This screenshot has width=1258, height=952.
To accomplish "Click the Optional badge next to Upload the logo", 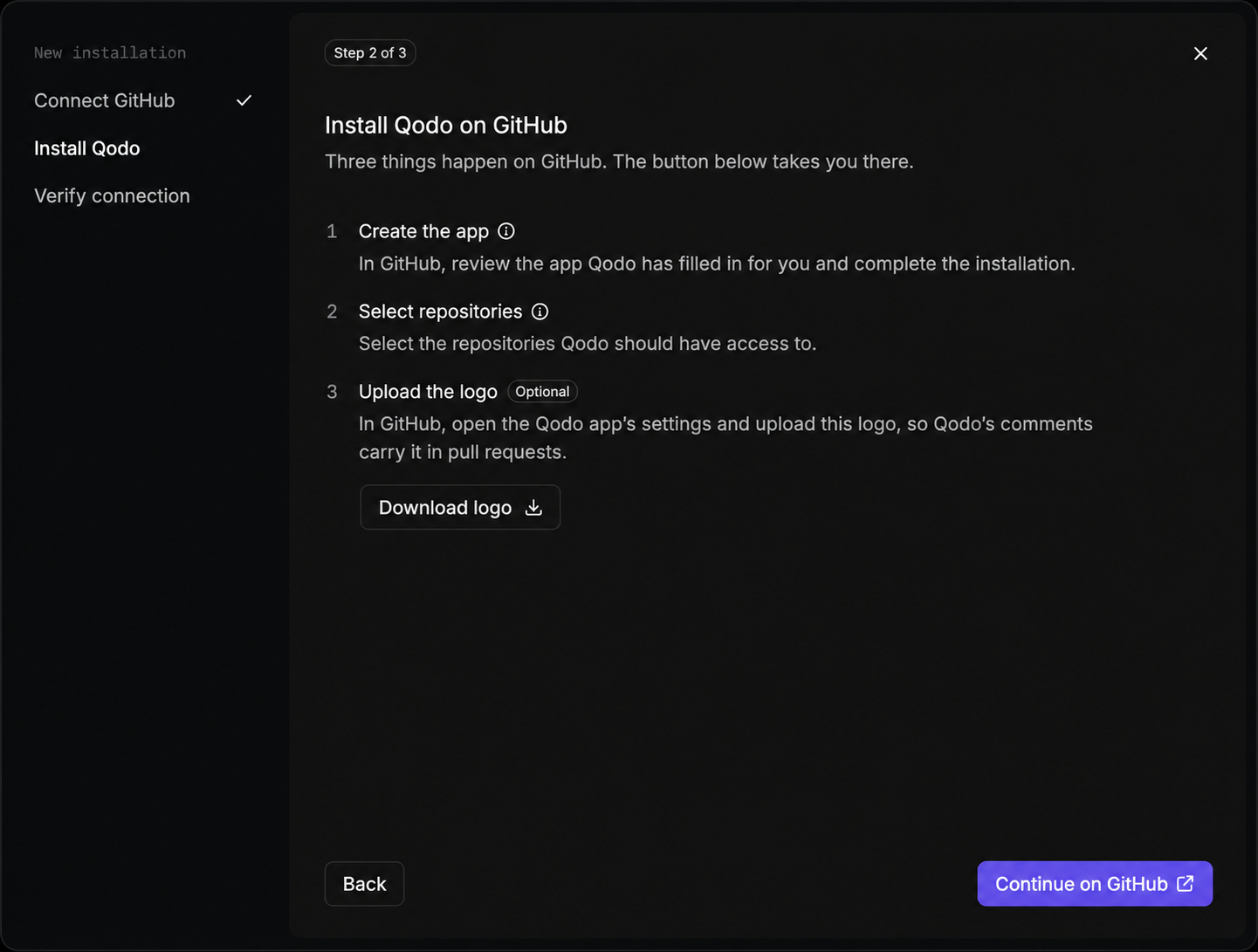I will [542, 392].
